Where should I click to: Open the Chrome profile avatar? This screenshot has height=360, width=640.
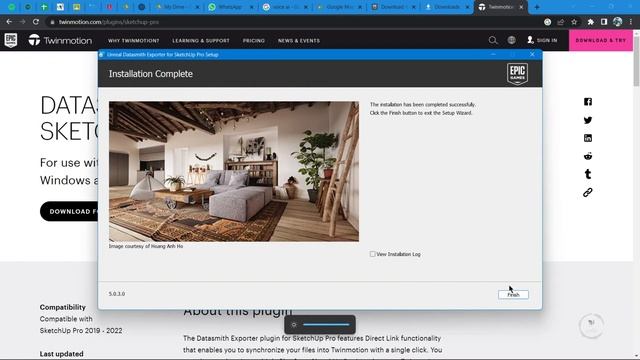click(x=618, y=22)
